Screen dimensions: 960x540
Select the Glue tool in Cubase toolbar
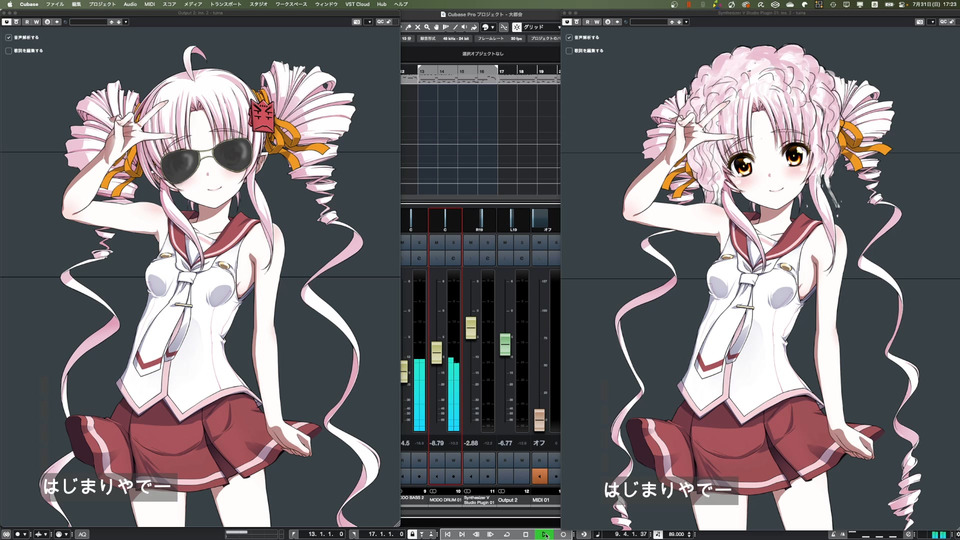point(408,27)
